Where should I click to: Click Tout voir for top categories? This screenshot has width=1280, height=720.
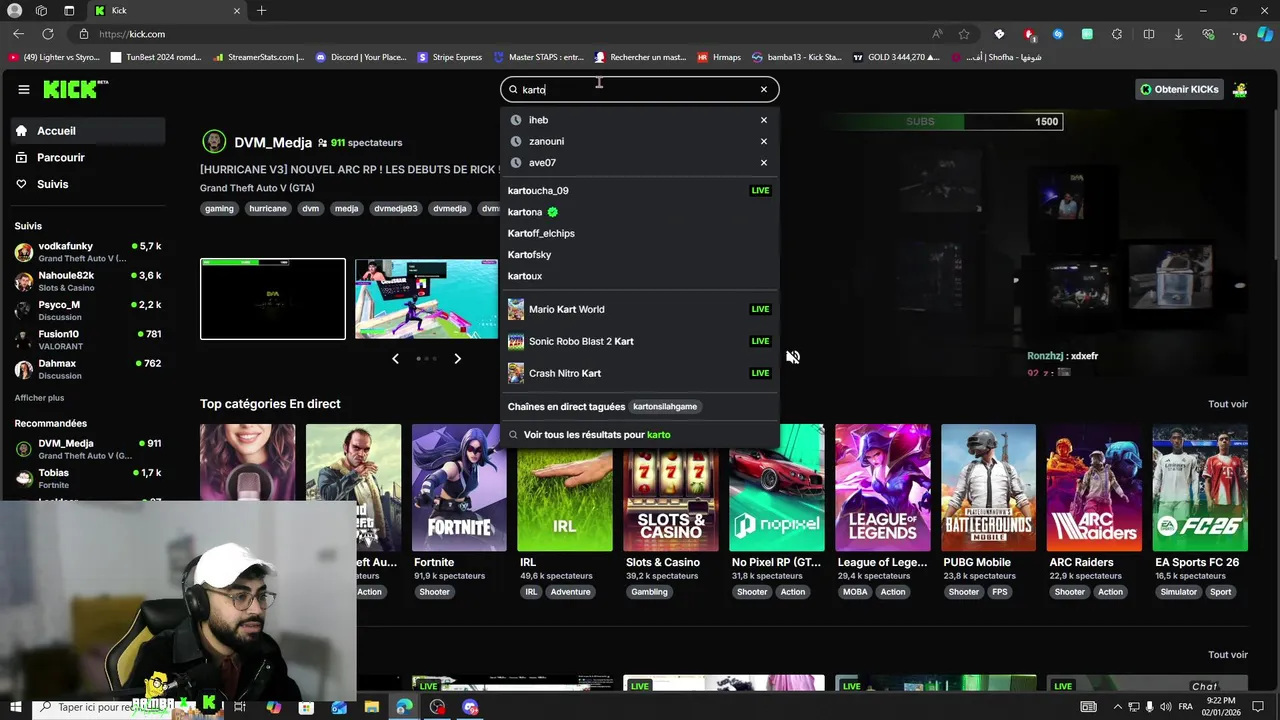click(1228, 404)
